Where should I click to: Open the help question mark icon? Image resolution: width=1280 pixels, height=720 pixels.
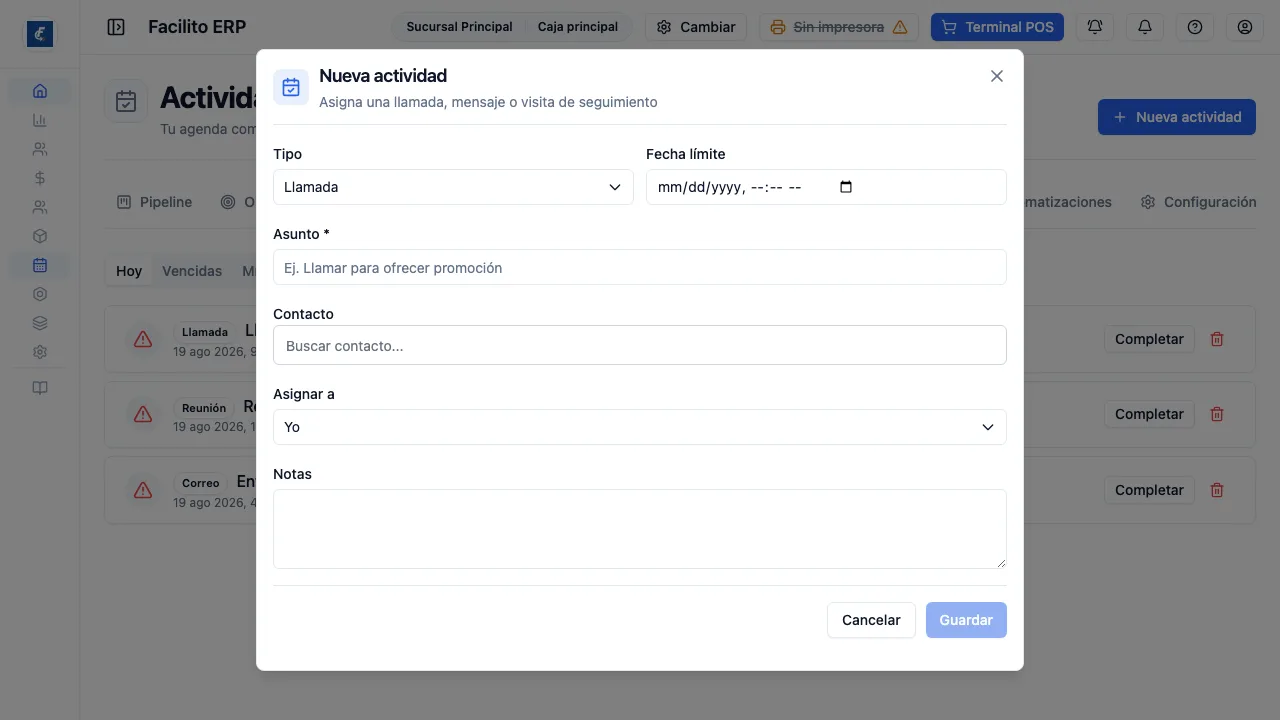[1195, 27]
